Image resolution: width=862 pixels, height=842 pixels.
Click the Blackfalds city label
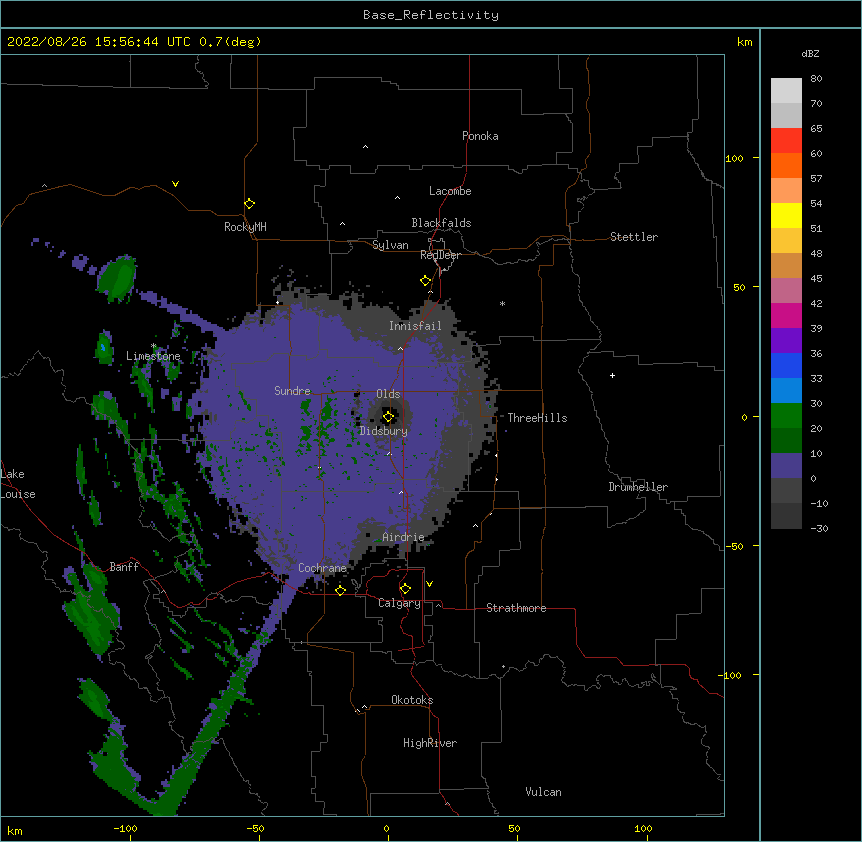pyautogui.click(x=441, y=223)
